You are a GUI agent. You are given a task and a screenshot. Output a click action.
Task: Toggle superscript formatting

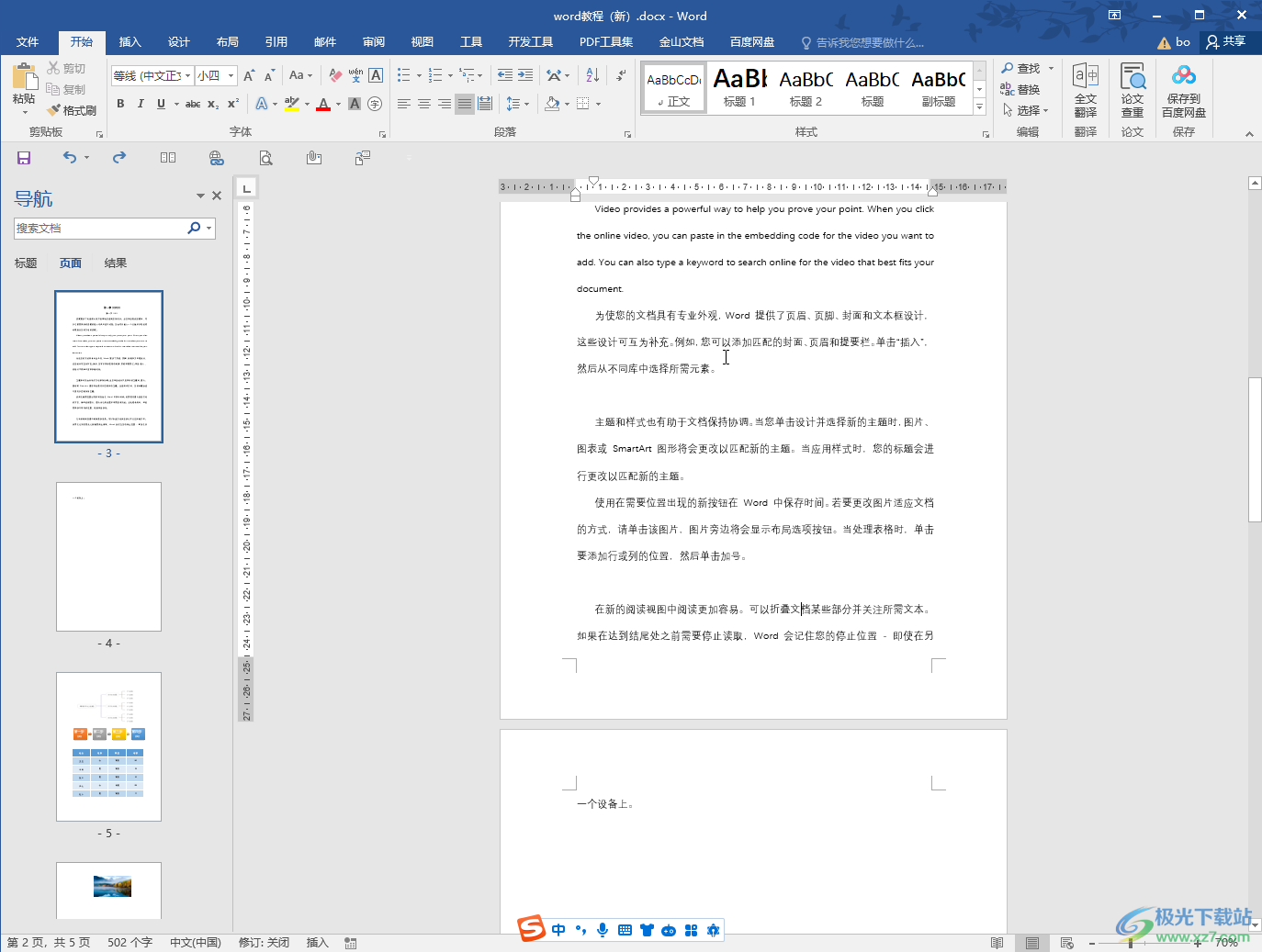[233, 104]
